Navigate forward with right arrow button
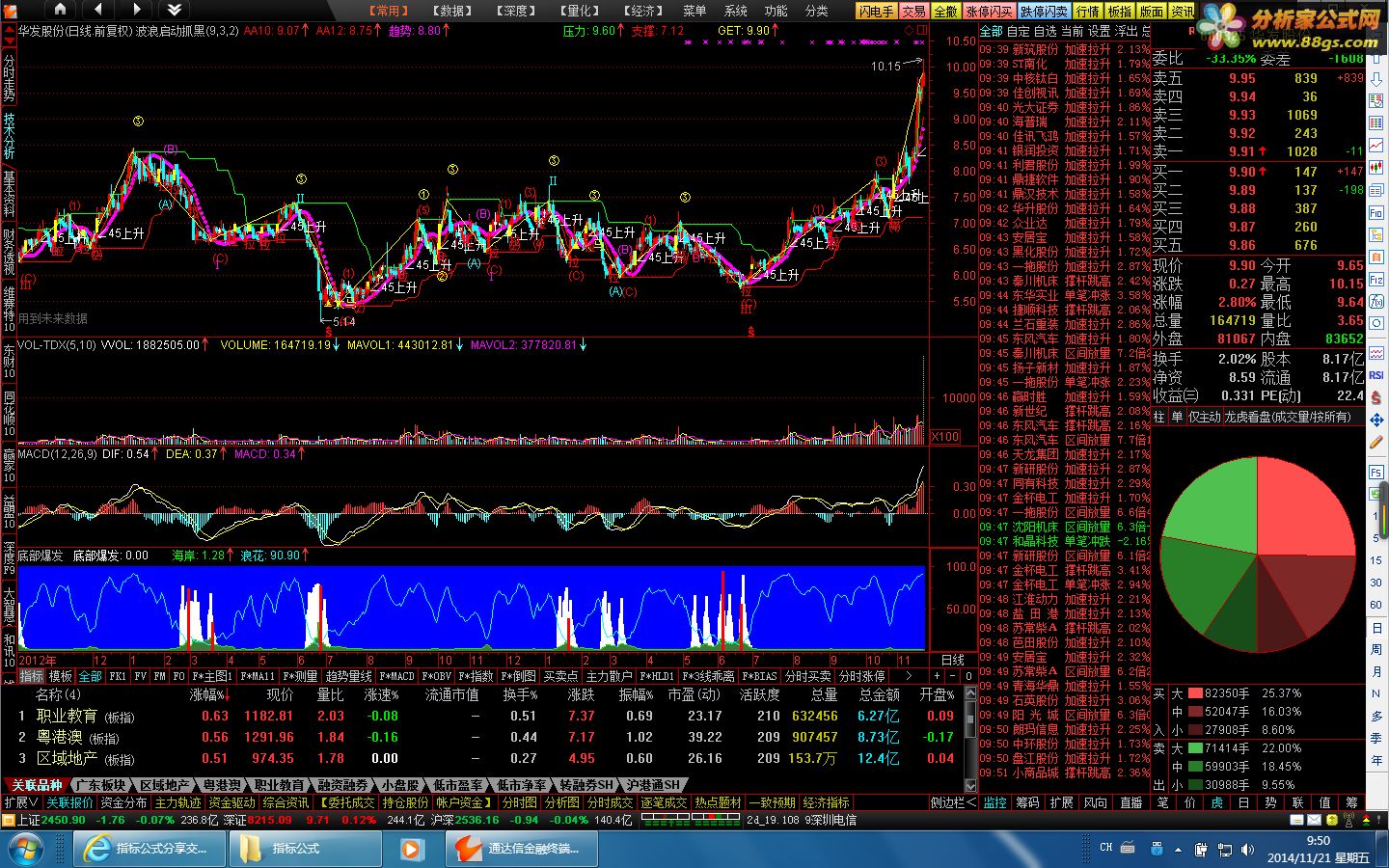The width and height of the screenshot is (1389, 868). click(x=136, y=10)
